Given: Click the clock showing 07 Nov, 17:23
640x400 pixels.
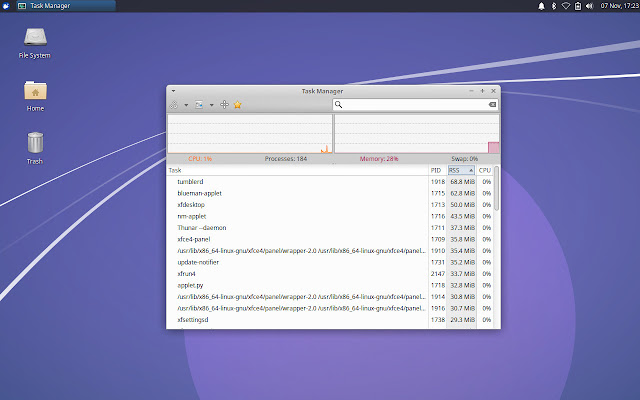Looking at the screenshot, I should [620, 6].
